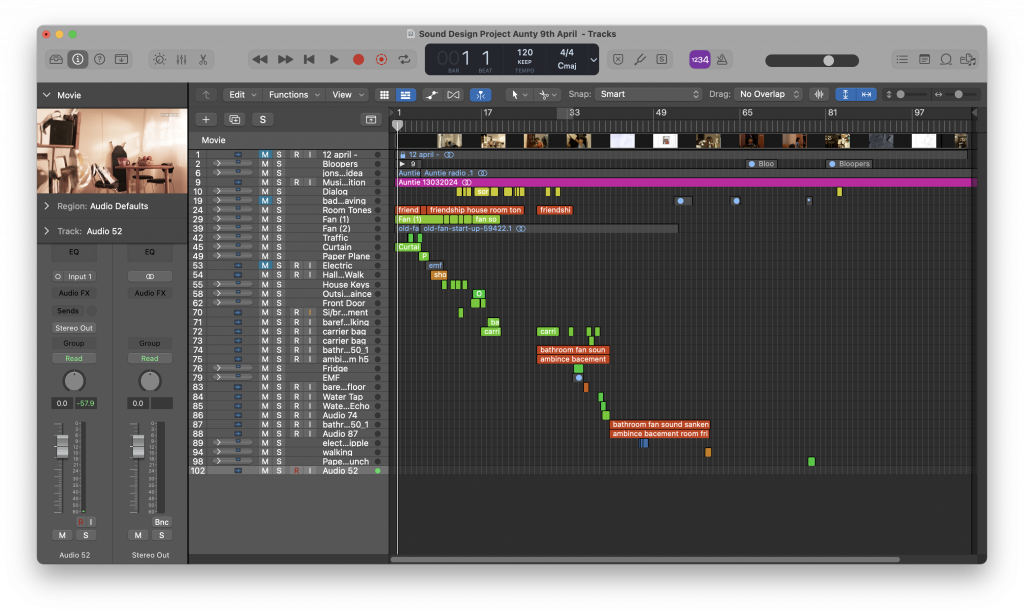This screenshot has height=613, width=1024.
Task: Toggle the transport Solo S button
Action: 662,59
